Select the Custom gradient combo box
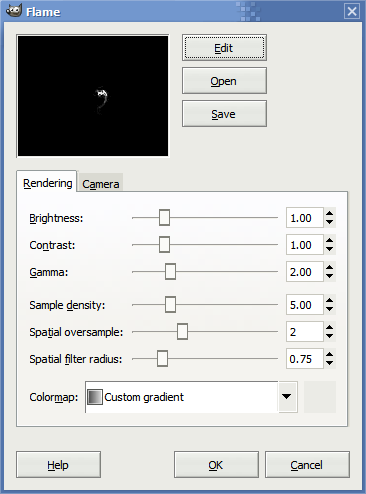This screenshot has height=494, width=366. coord(191,397)
